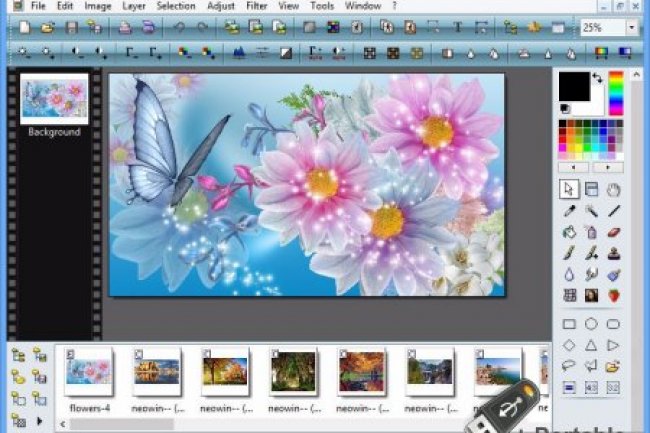Click the Adjust menu item
Viewport: 650px width, 433px height.
pos(221,6)
